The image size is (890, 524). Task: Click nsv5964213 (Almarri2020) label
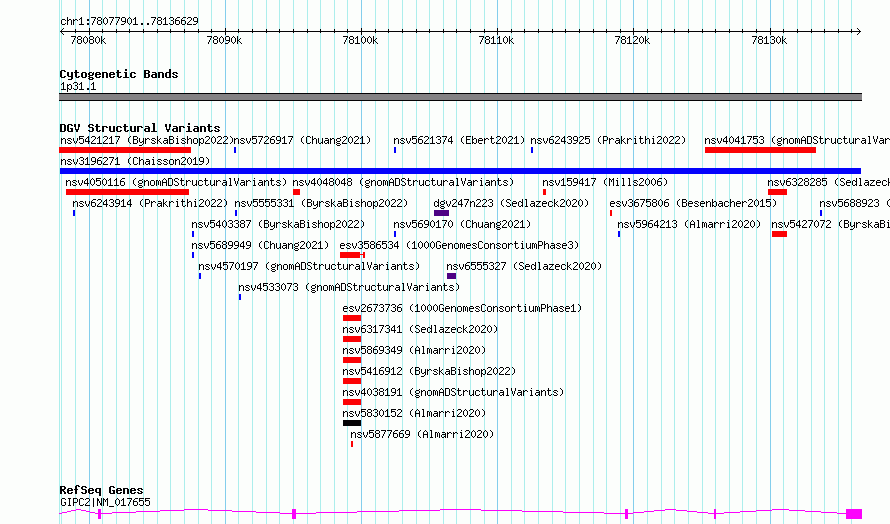tap(689, 224)
